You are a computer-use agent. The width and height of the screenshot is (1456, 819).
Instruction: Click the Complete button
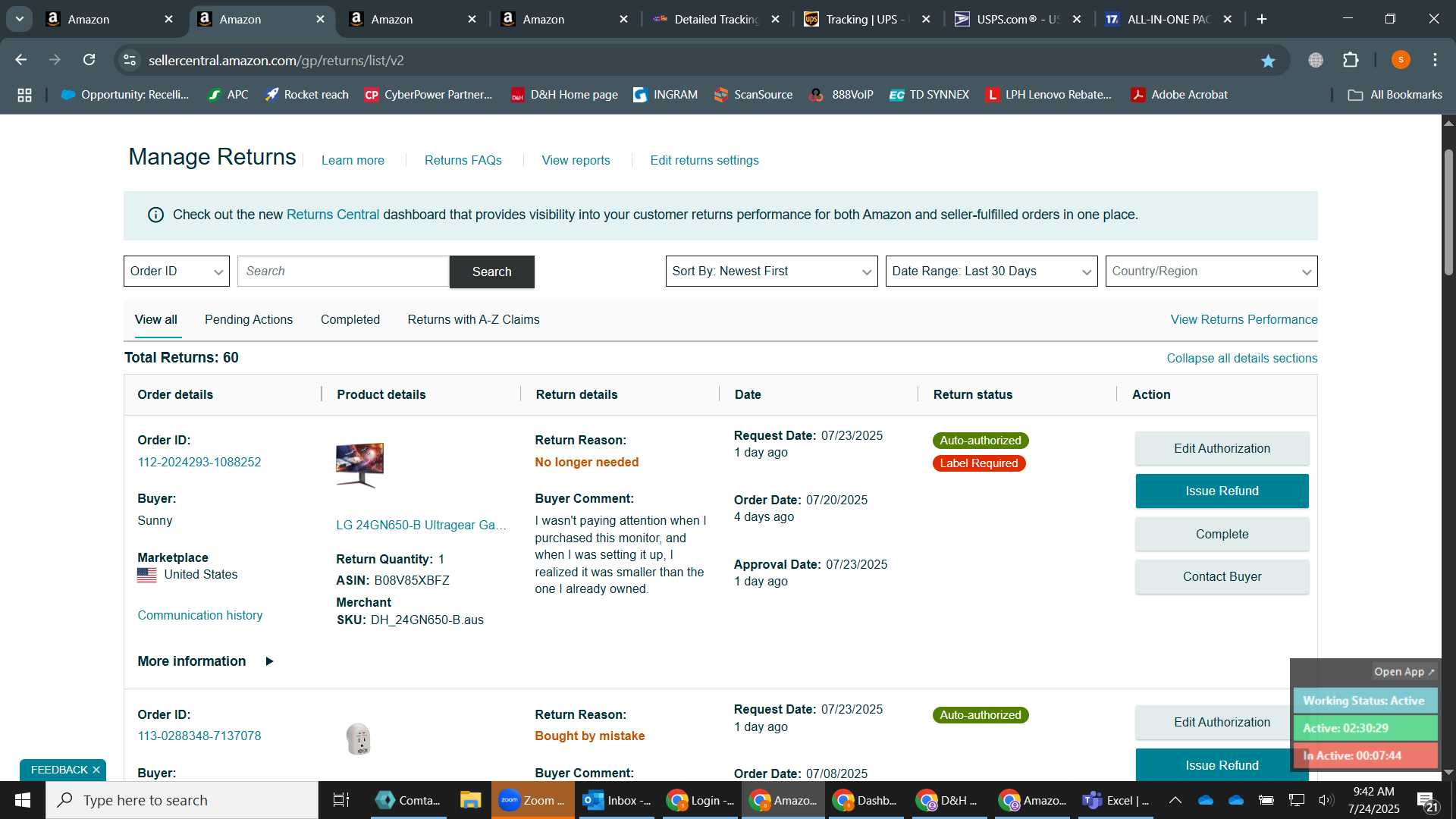point(1222,534)
